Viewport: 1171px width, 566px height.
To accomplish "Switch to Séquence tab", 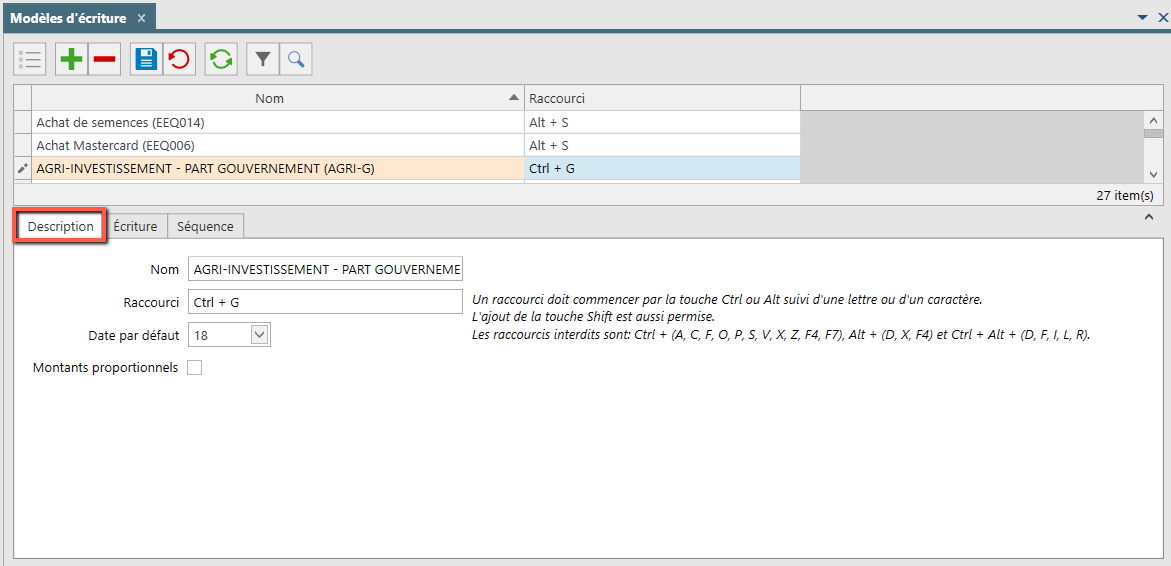I will 205,226.
